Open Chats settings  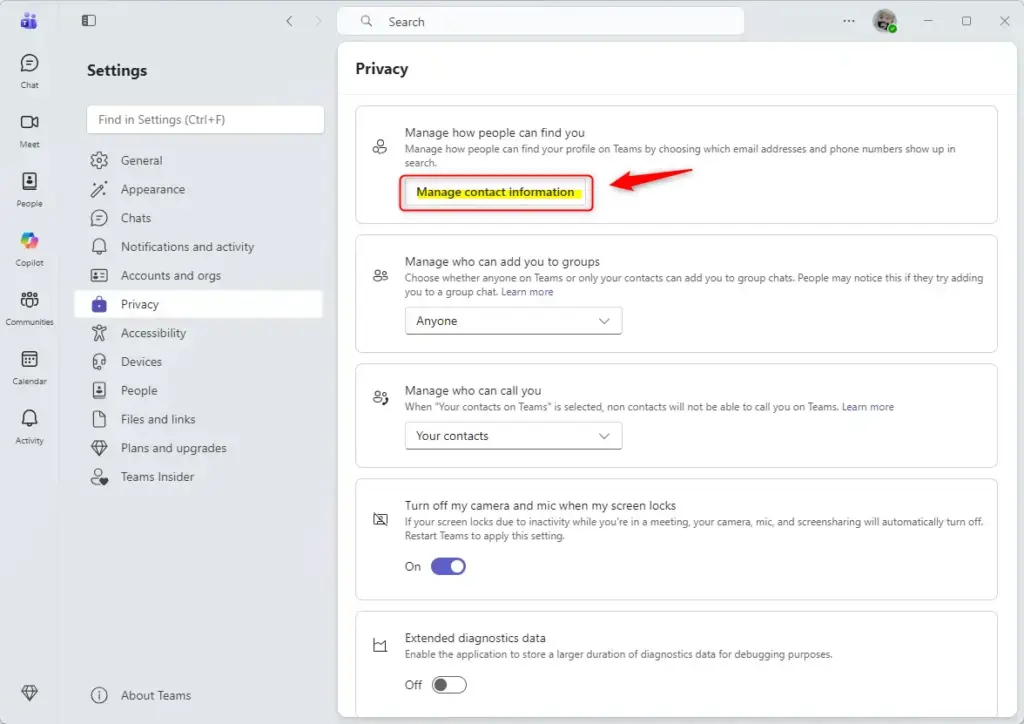point(199,218)
